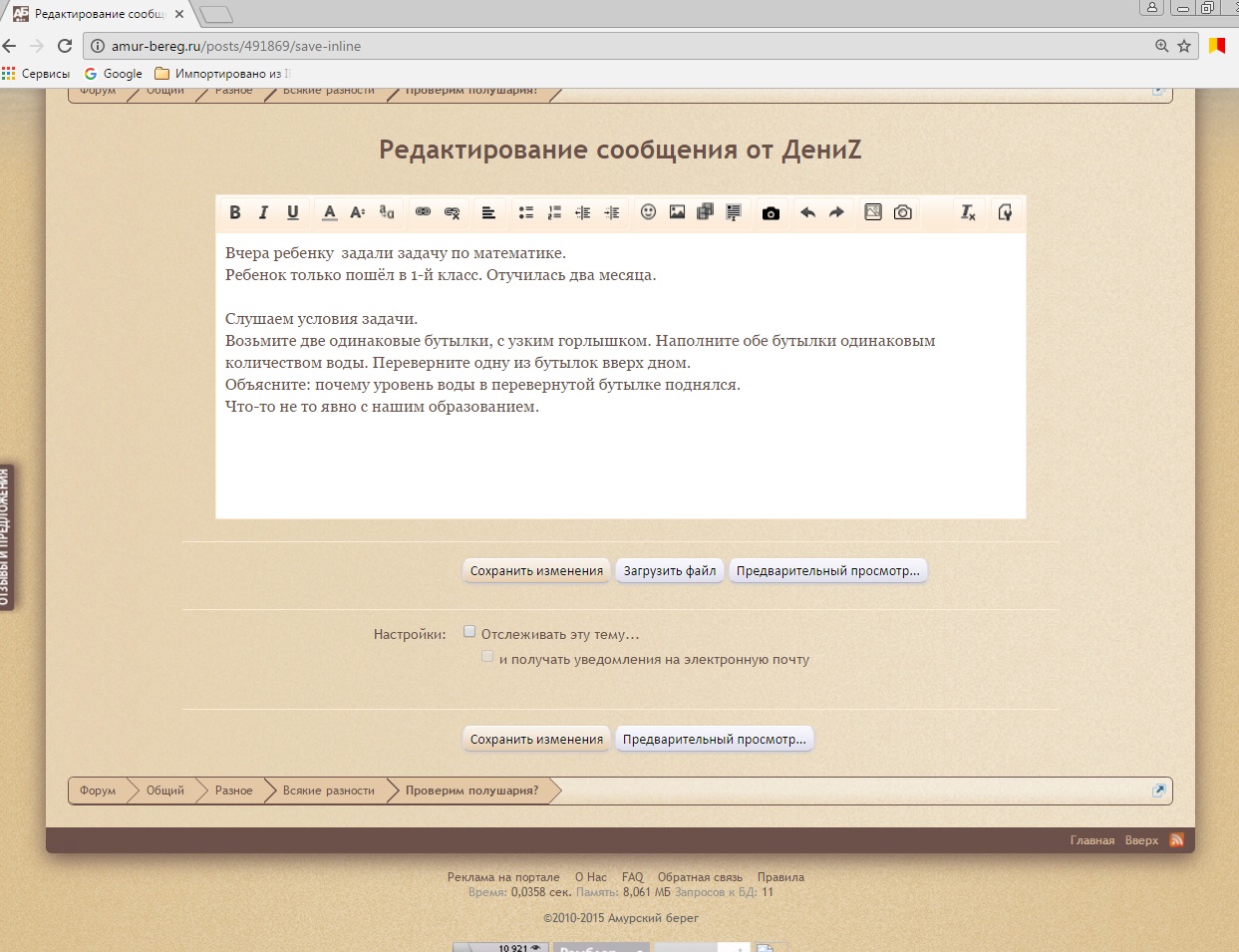Image resolution: width=1239 pixels, height=952 pixels.
Task: Click the insert image icon
Action: 677,212
